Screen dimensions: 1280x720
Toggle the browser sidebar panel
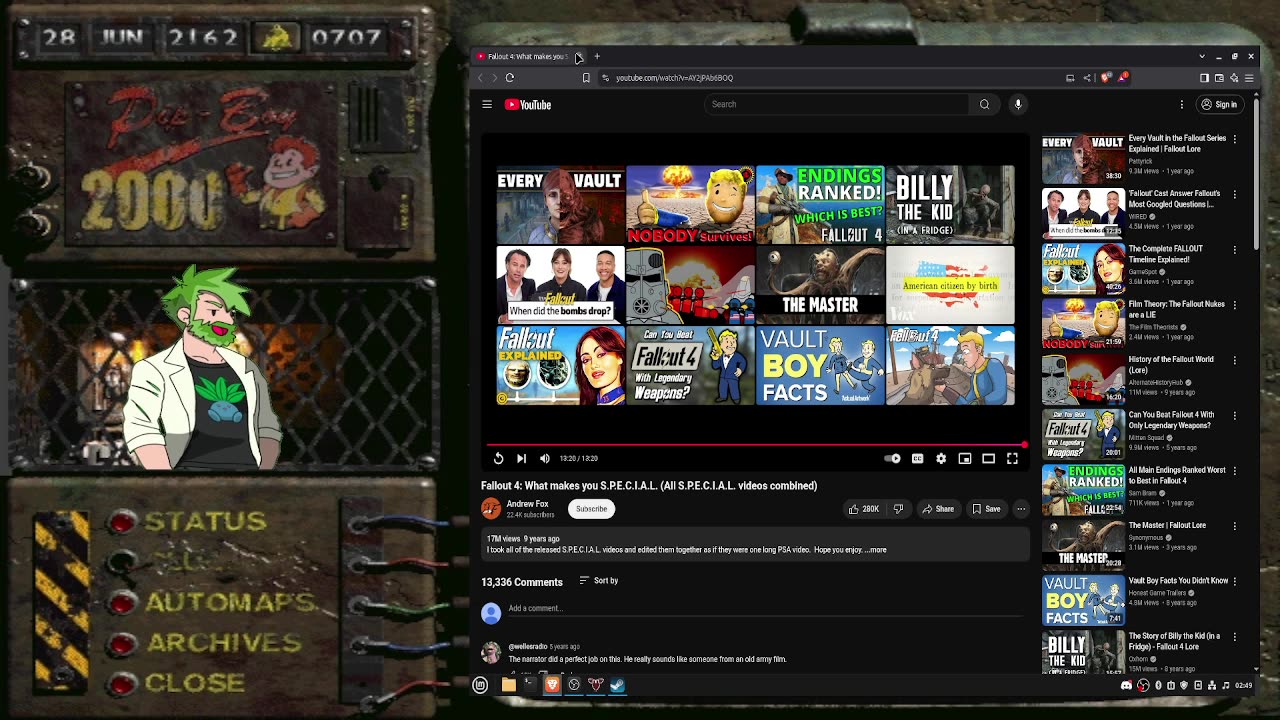1204,78
